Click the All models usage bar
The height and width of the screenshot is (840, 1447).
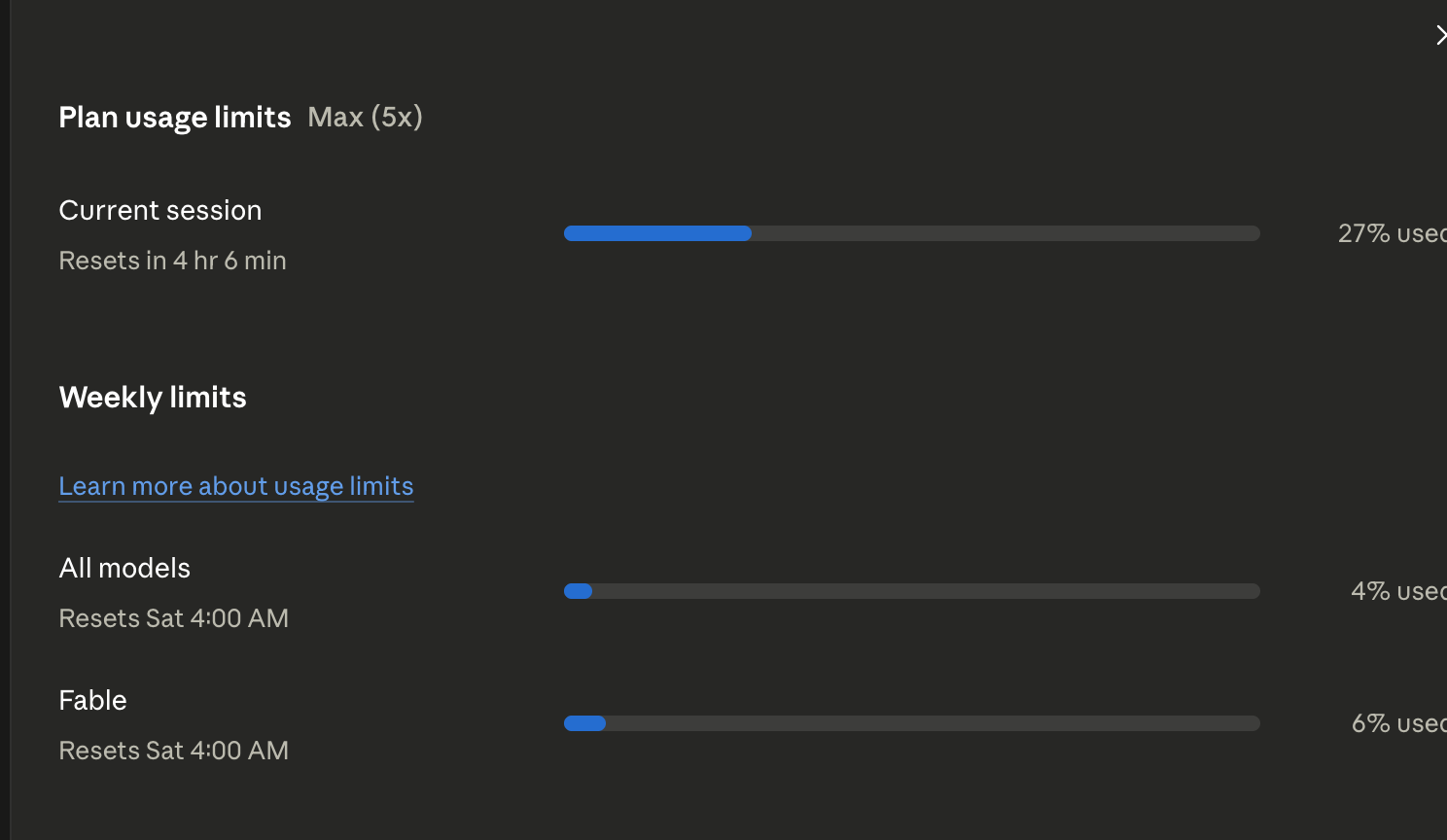(912, 591)
